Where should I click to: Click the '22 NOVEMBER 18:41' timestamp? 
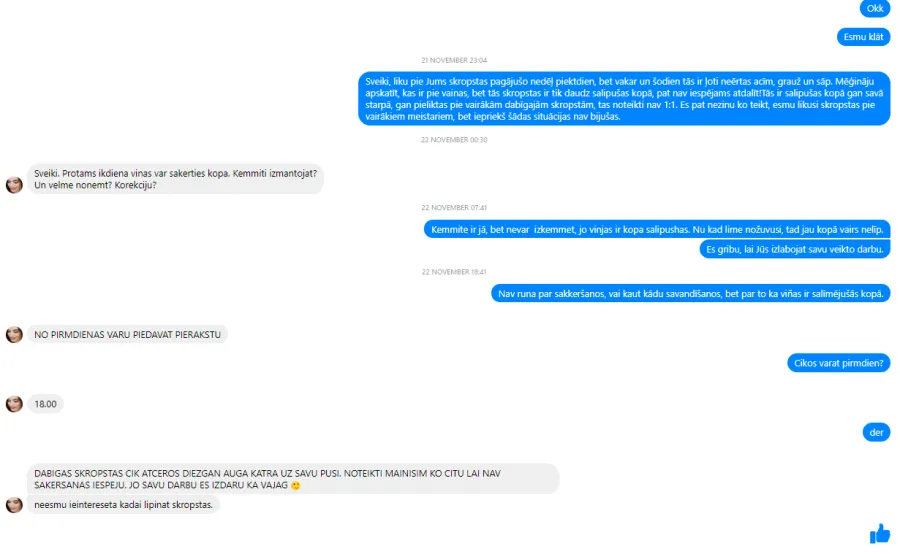tap(454, 272)
